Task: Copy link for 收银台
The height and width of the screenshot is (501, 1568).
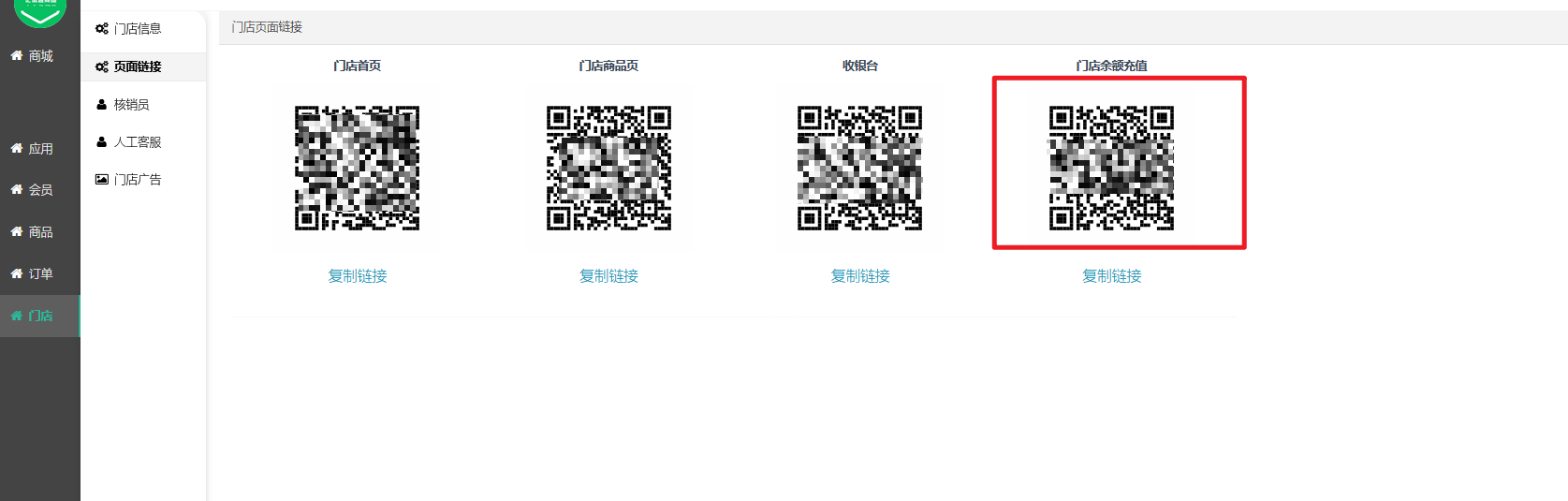Action: pos(860,276)
